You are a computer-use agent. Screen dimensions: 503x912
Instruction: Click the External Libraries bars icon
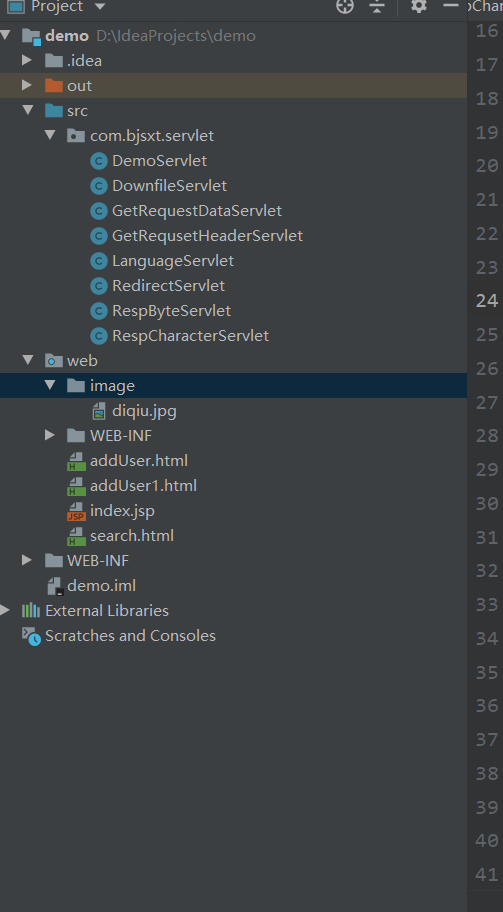pyautogui.click(x=31, y=610)
